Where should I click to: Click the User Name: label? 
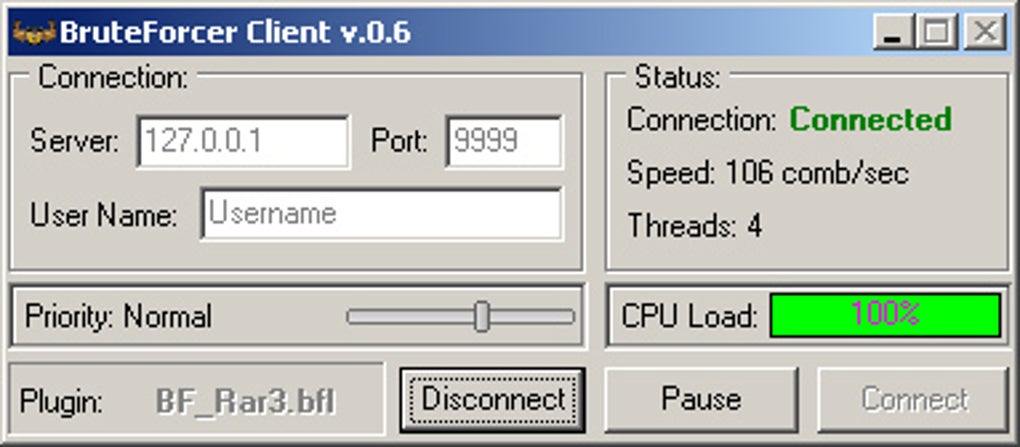[x=103, y=215]
